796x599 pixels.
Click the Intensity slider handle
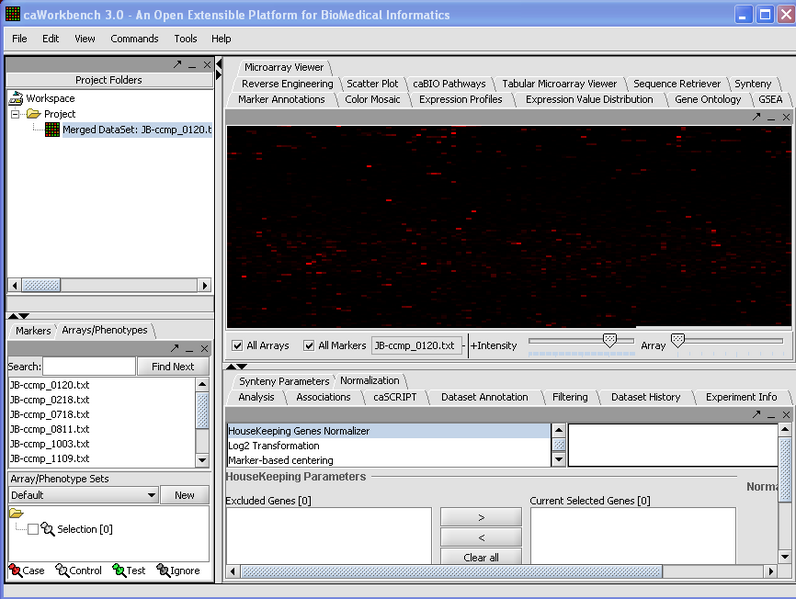click(609, 340)
